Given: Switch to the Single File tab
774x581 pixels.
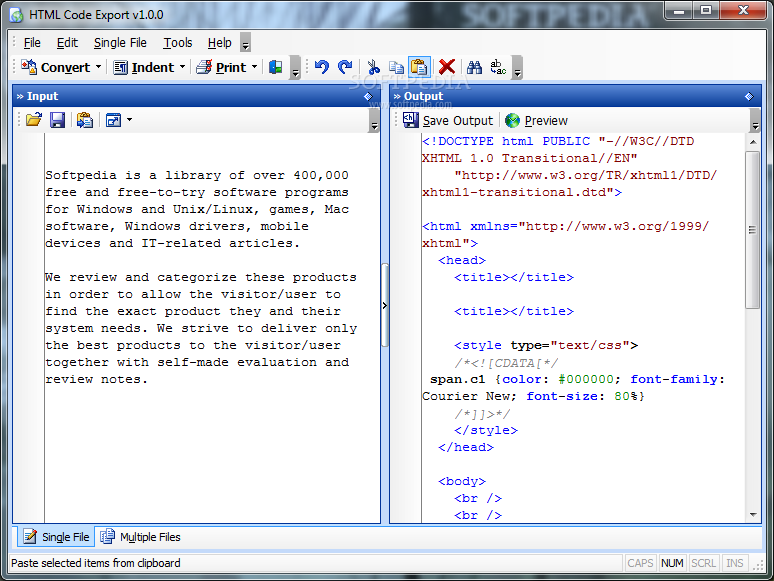Looking at the screenshot, I should [56, 537].
